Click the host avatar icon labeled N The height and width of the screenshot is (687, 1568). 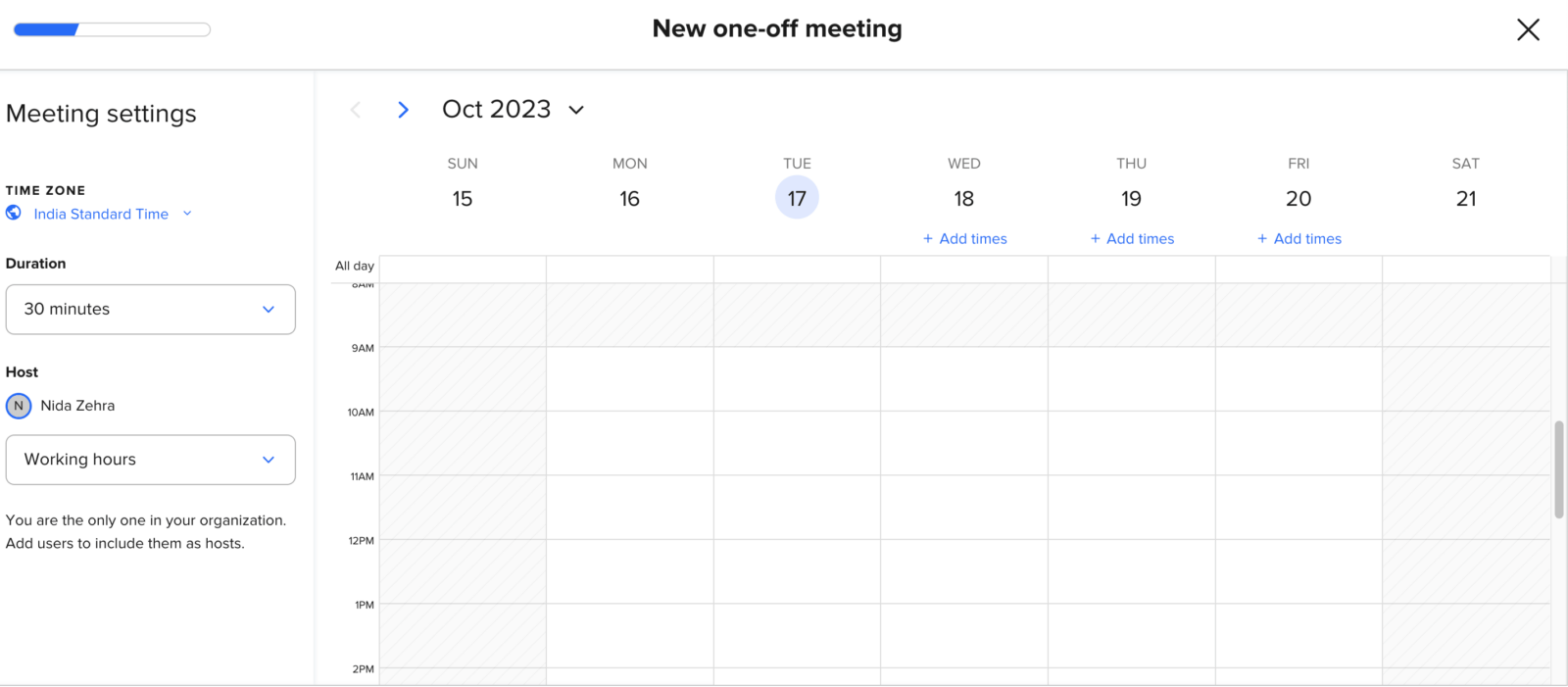[x=19, y=405]
